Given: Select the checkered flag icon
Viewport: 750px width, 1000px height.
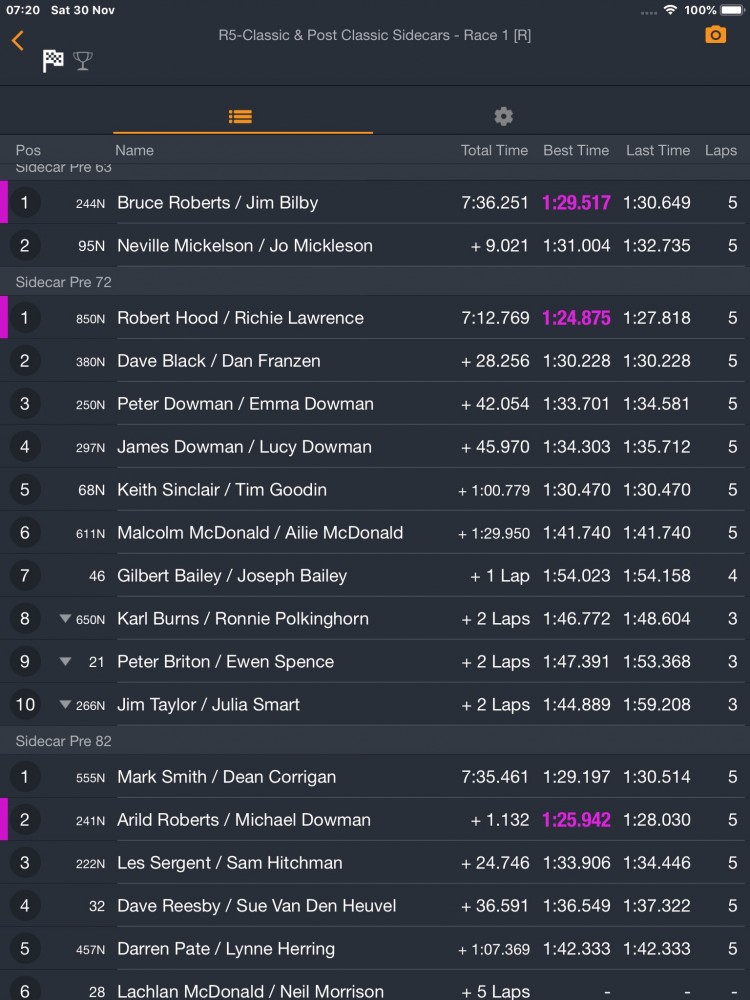Looking at the screenshot, I should 53,61.
